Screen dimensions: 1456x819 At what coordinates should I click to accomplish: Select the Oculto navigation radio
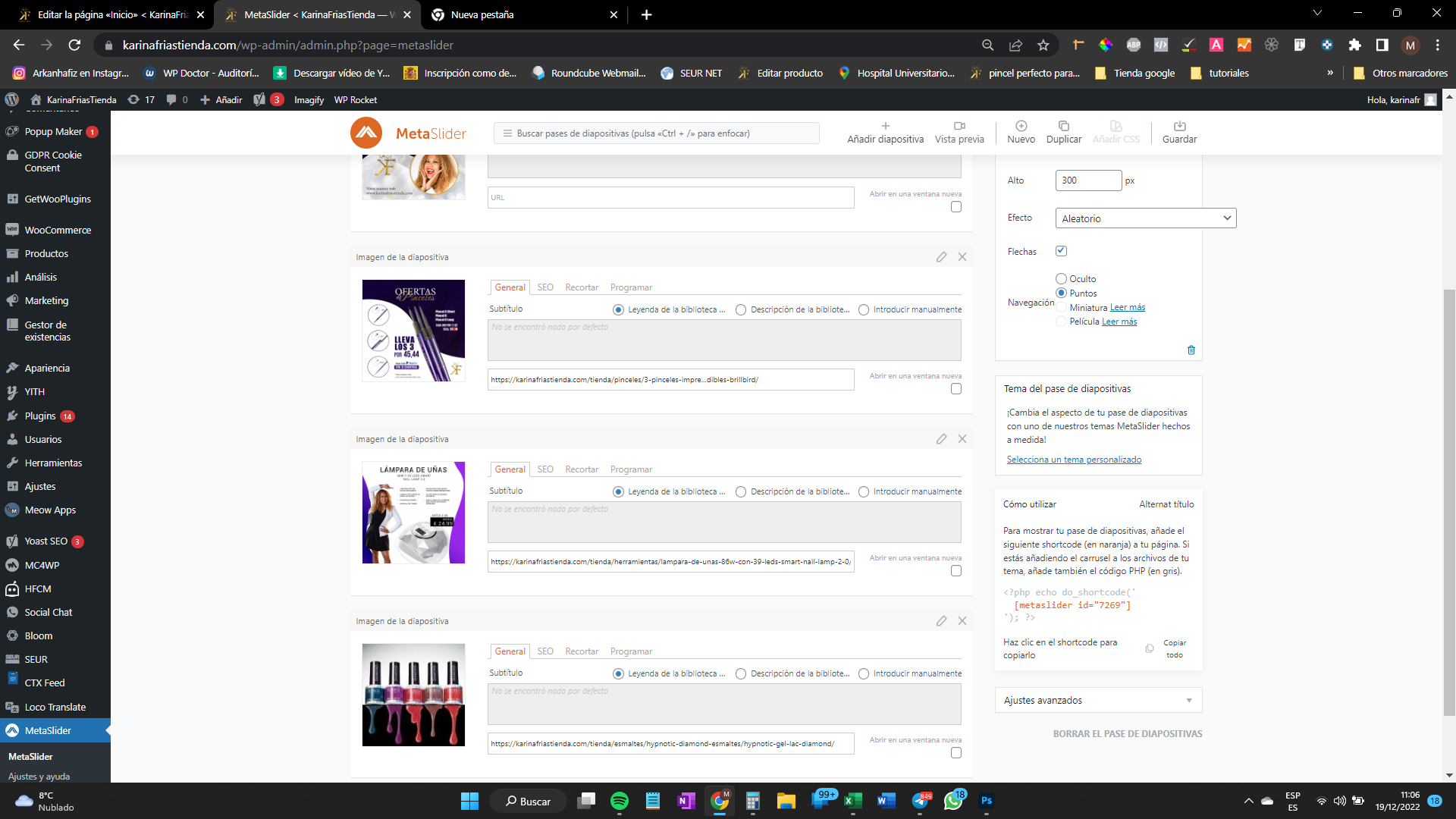(x=1061, y=279)
